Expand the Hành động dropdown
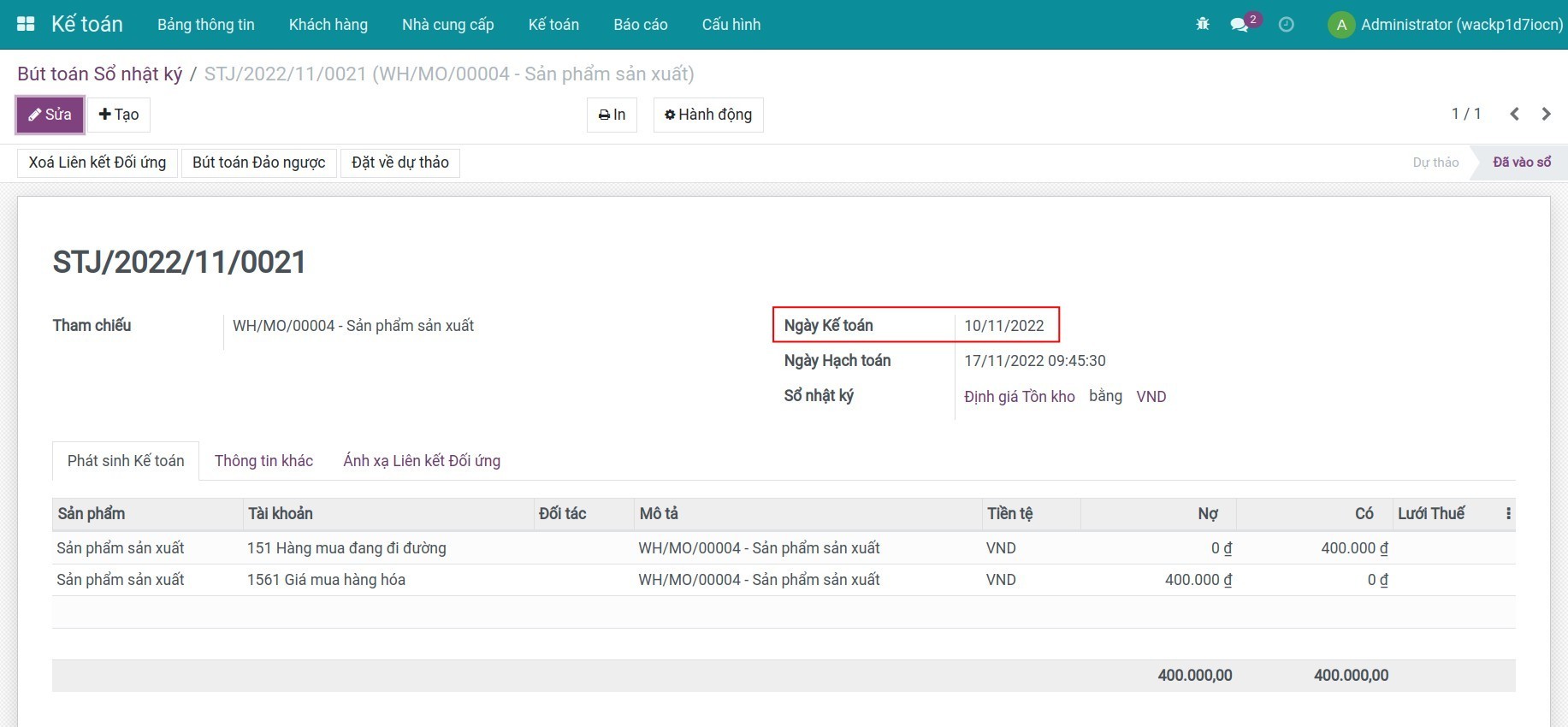1568x727 pixels. (x=708, y=115)
